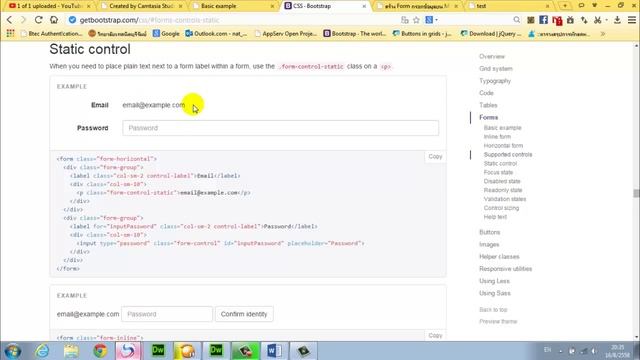Open the Windows Start button

[13, 351]
